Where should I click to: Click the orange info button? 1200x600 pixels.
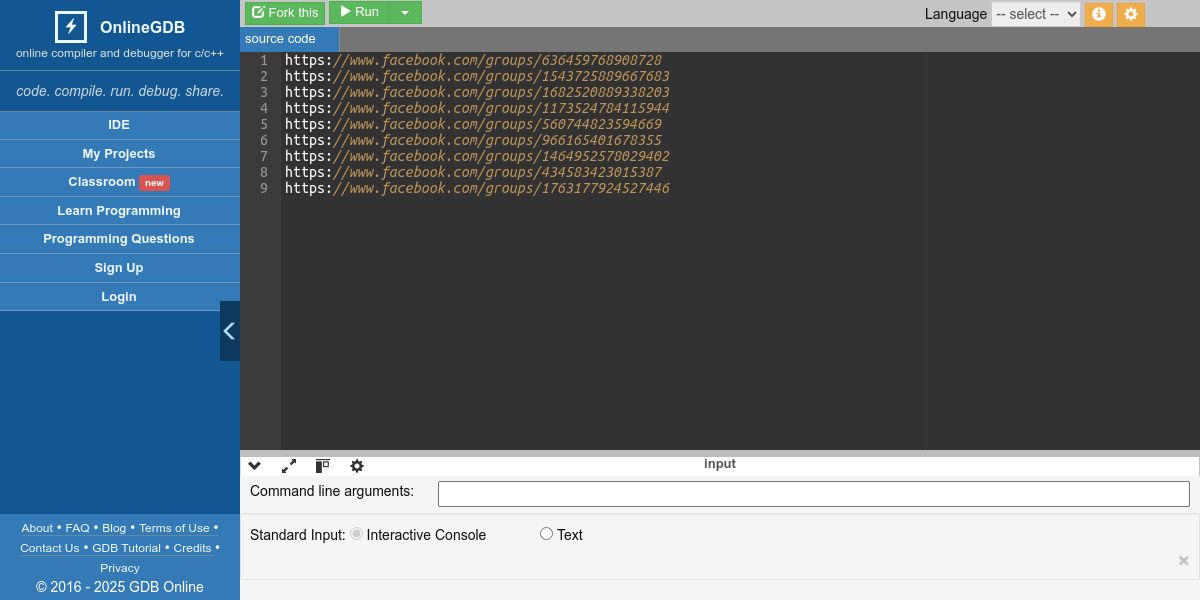[1098, 14]
